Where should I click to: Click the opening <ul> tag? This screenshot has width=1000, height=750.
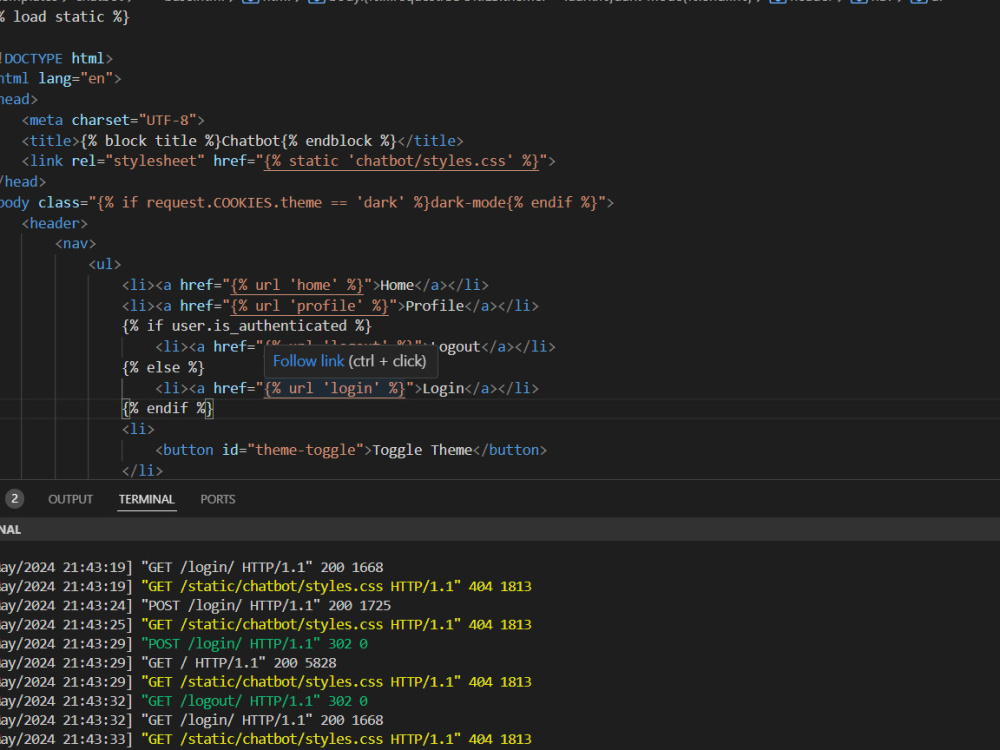(x=105, y=264)
